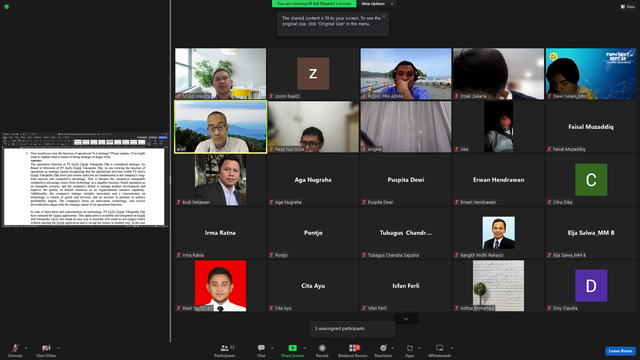The width and height of the screenshot is (640, 360).
Task: Select Dewi Yuliani_MM's video tile
Action: point(591,74)
